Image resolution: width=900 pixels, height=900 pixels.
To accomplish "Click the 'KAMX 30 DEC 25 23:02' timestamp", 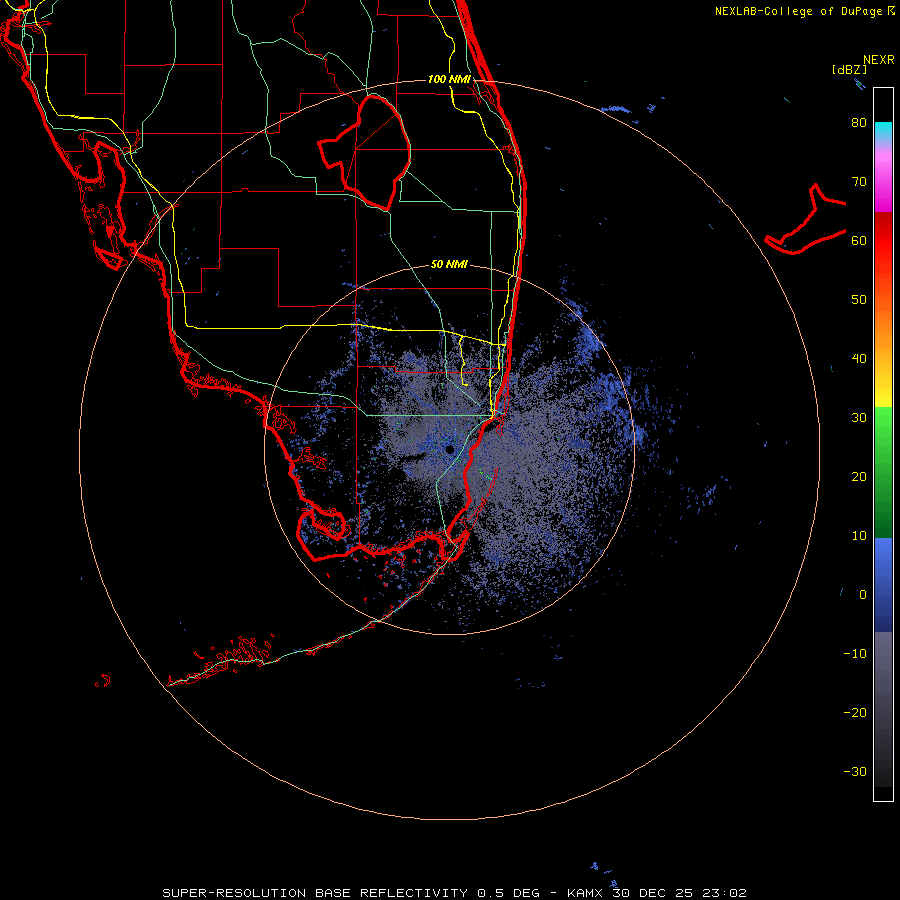I will 657,893.
